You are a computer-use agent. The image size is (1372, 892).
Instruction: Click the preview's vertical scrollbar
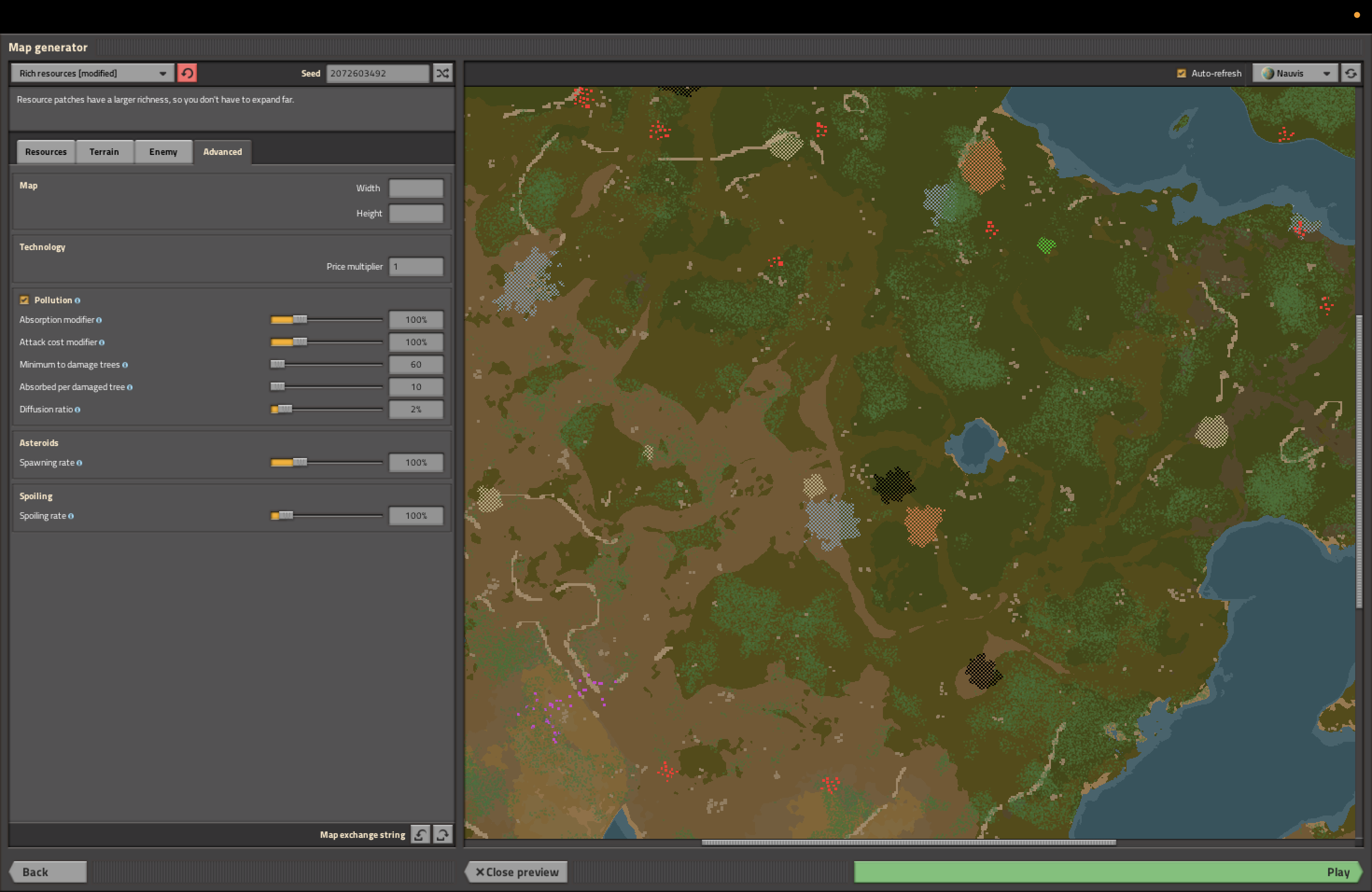[x=1359, y=461]
